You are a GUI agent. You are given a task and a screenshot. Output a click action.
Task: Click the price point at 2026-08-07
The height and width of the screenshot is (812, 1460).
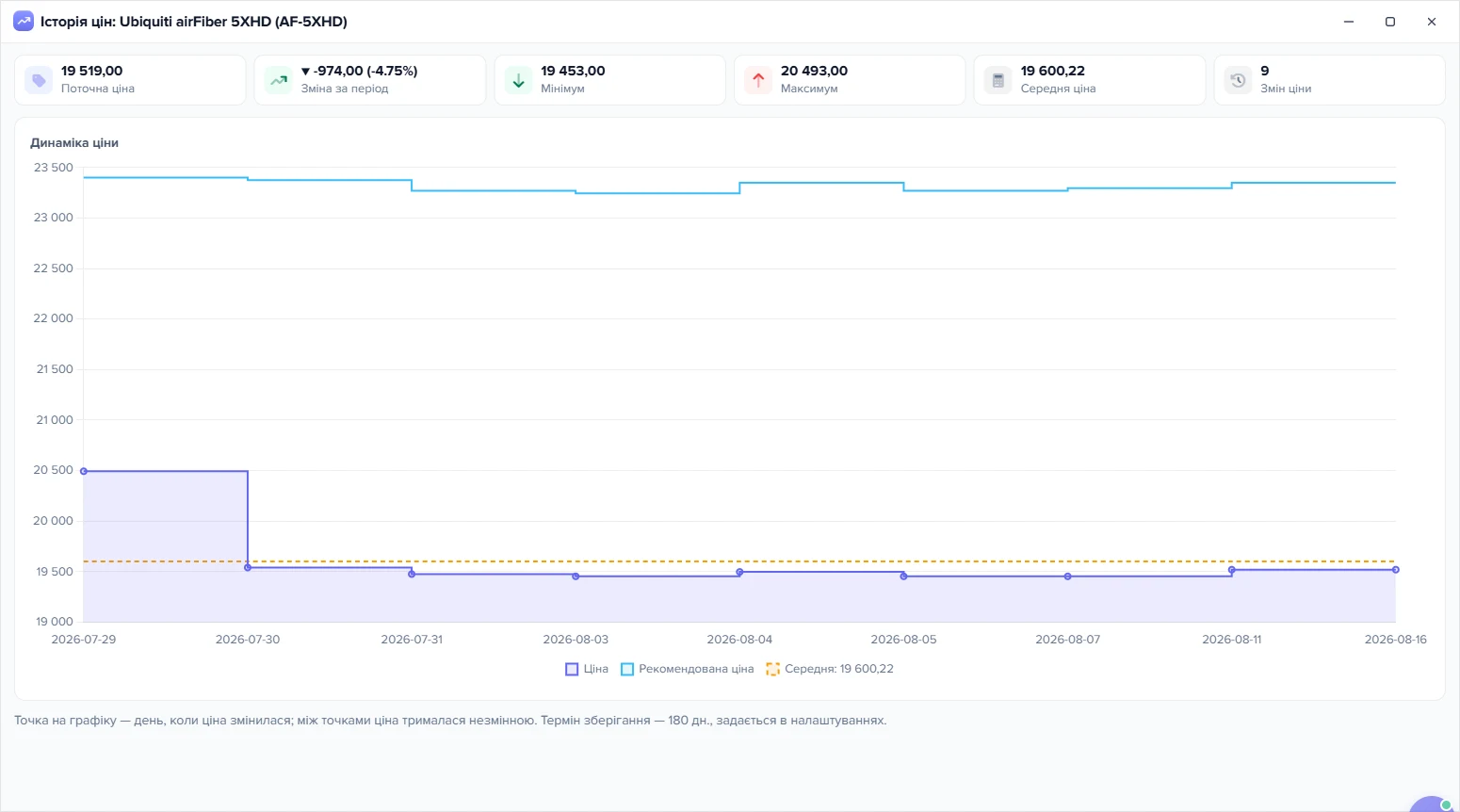click(x=1067, y=577)
